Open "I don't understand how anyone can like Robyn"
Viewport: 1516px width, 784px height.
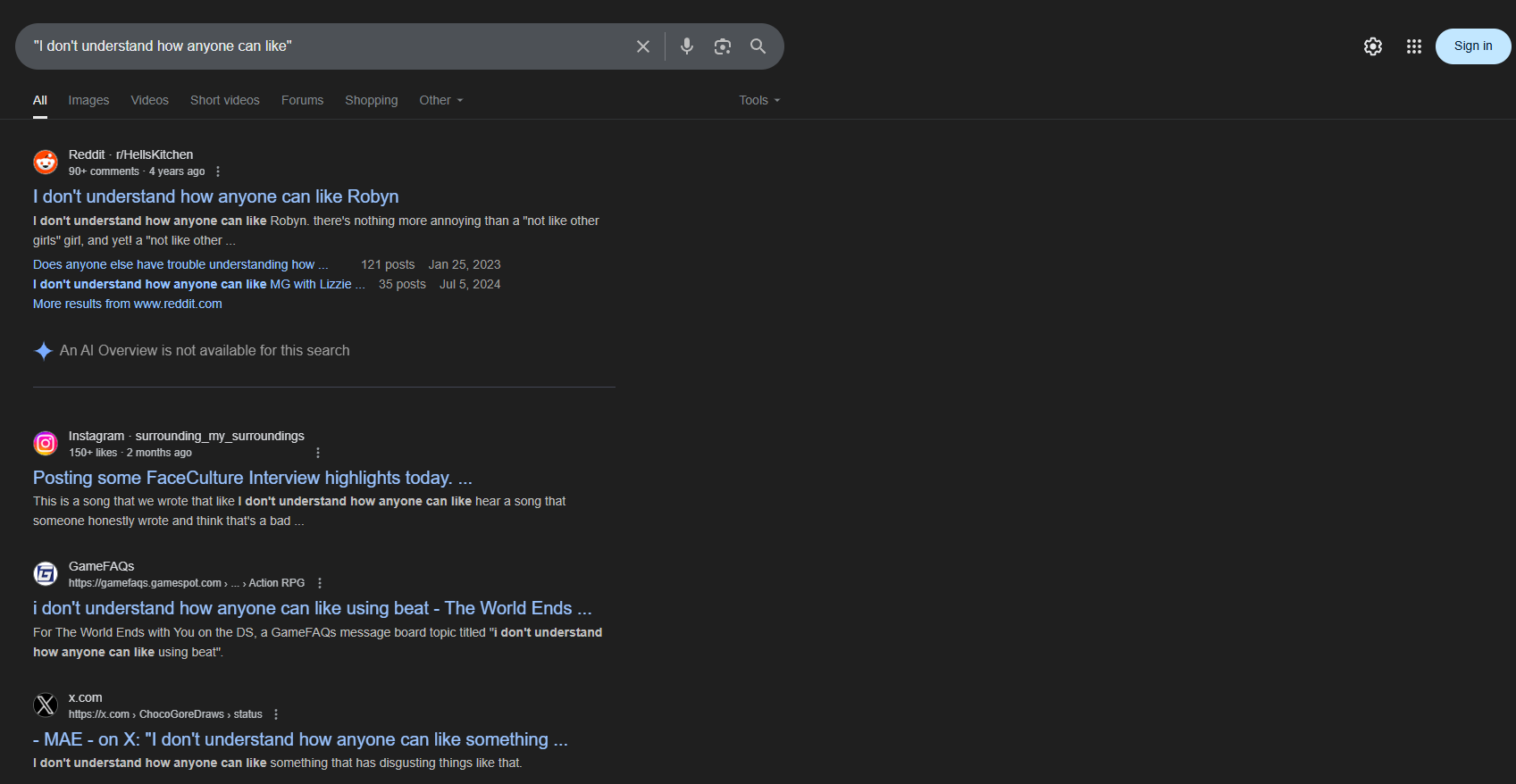click(216, 196)
